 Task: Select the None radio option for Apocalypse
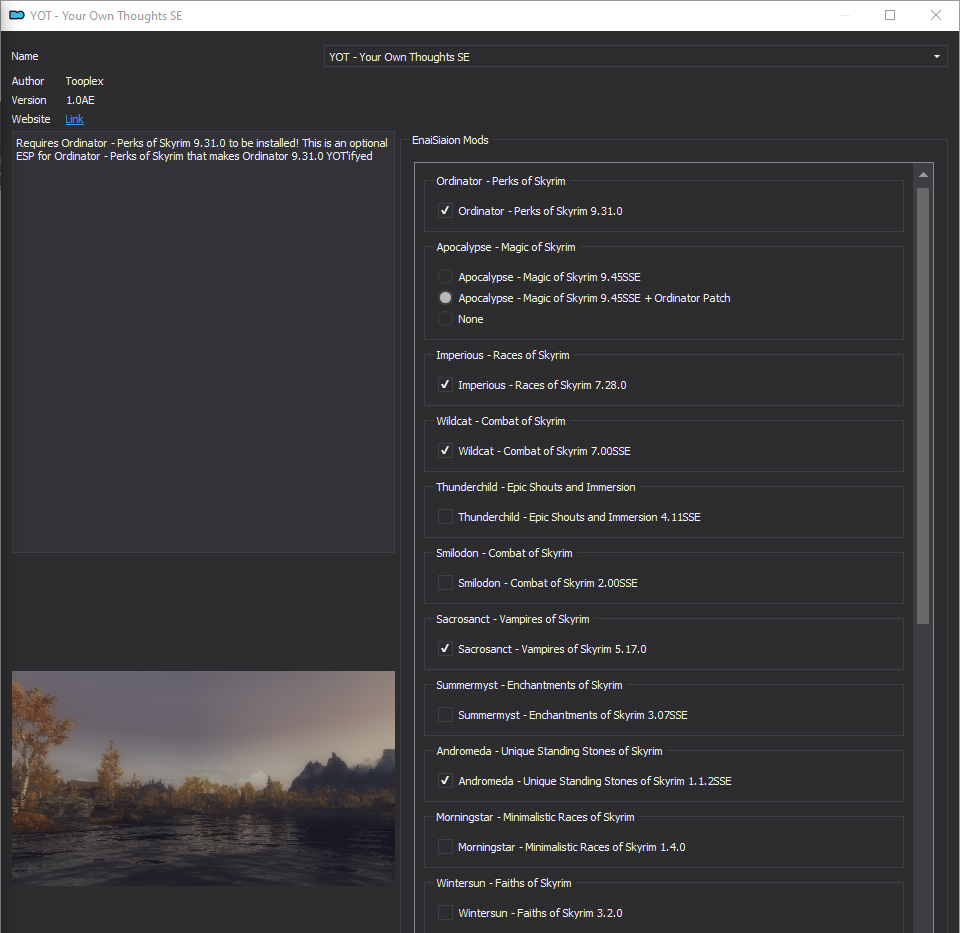click(445, 319)
